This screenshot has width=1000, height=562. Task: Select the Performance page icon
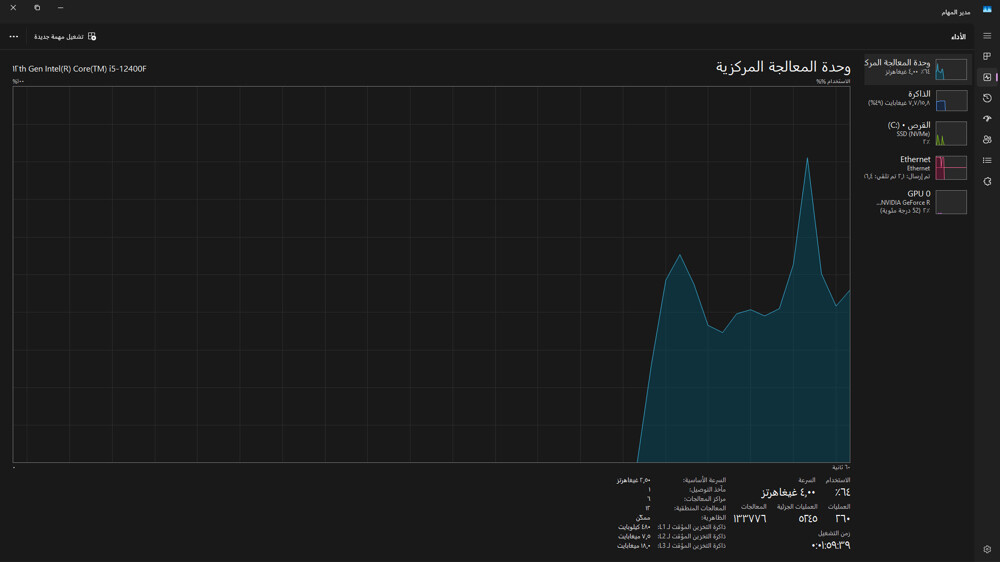click(987, 77)
